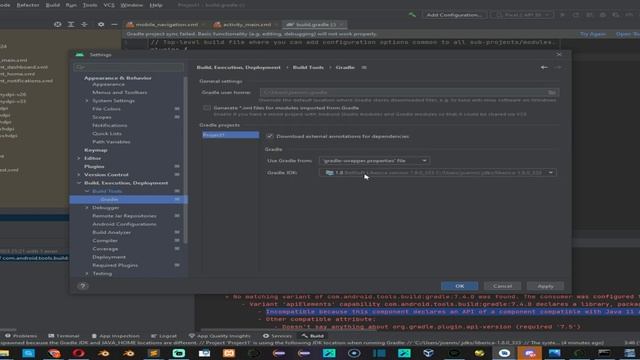Image resolution: width=640 pixels, height=360 pixels.
Task: Expand the Debugger node
Action: pos(87,208)
